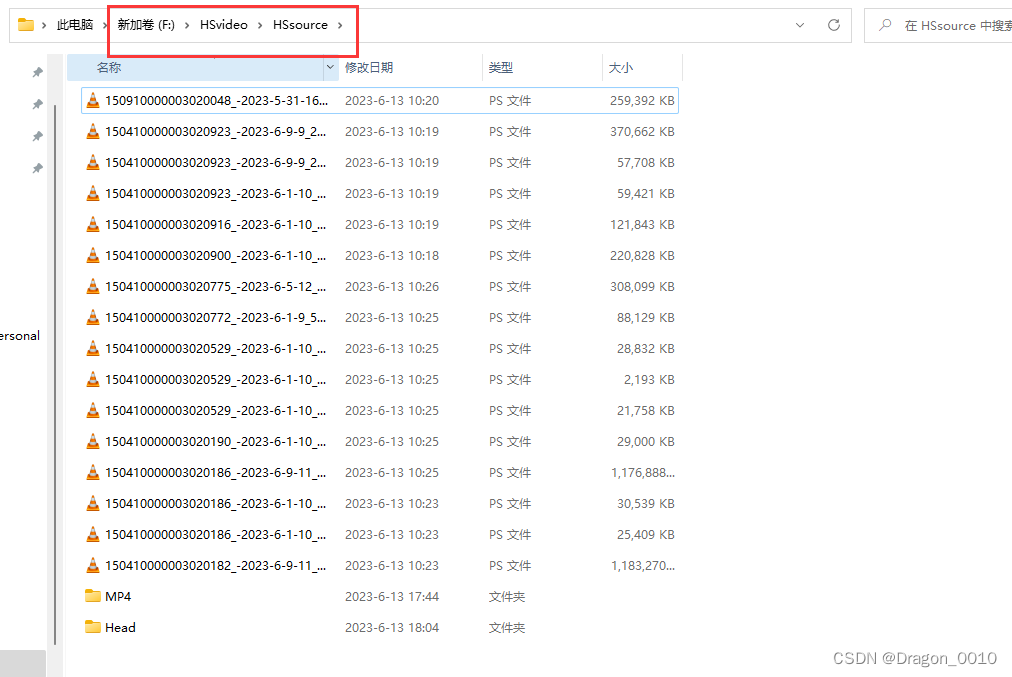This screenshot has width=1012, height=677.
Task: Select VLC icon of the 28,832 KB file
Action: click(93, 348)
